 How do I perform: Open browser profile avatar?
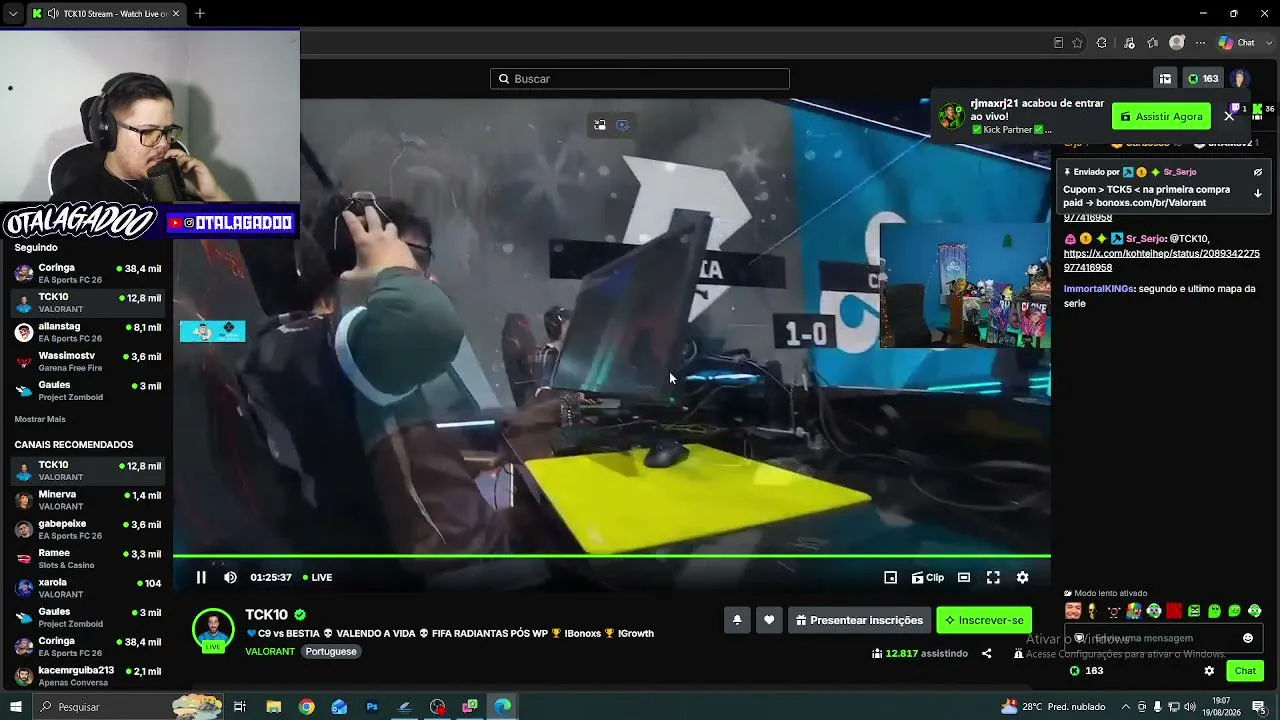click(x=1177, y=43)
